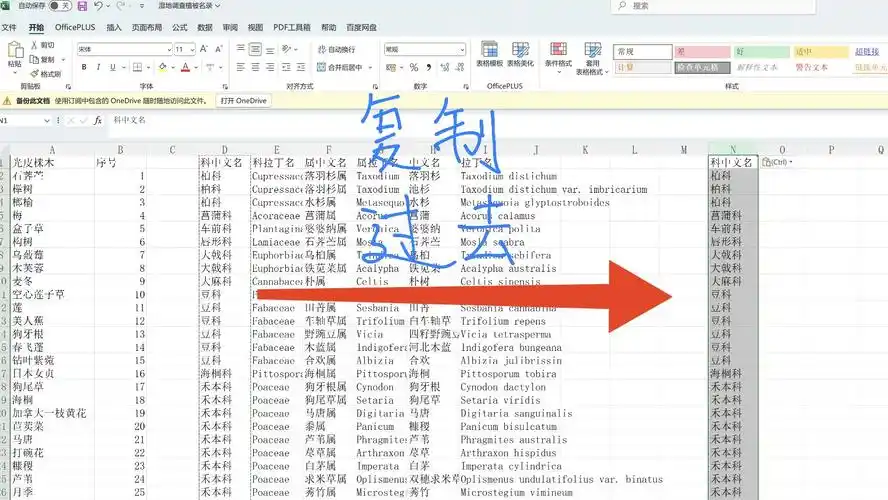The width and height of the screenshot is (888, 500).
Task: Center text horizontally in the cell
Action: point(255,67)
